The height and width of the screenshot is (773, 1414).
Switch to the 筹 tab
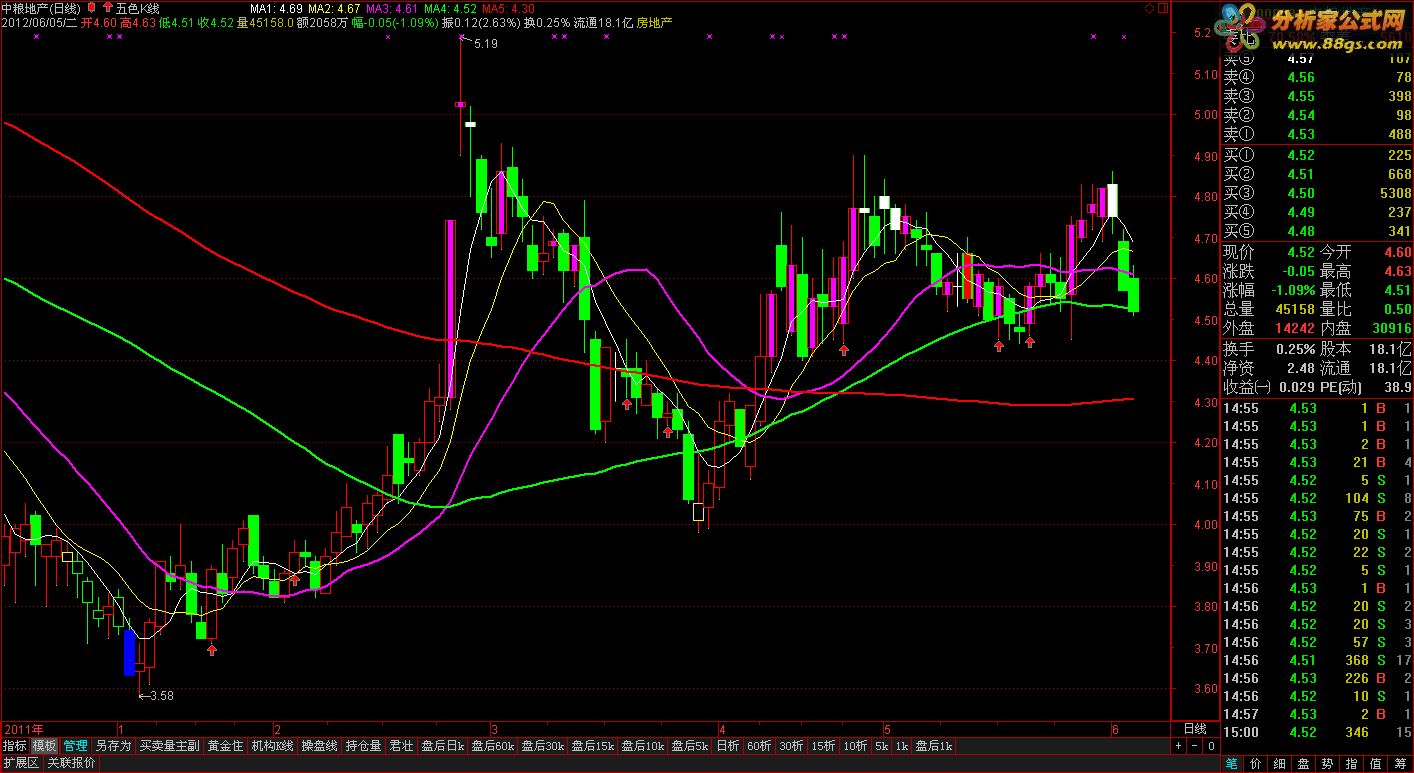(x=1400, y=764)
